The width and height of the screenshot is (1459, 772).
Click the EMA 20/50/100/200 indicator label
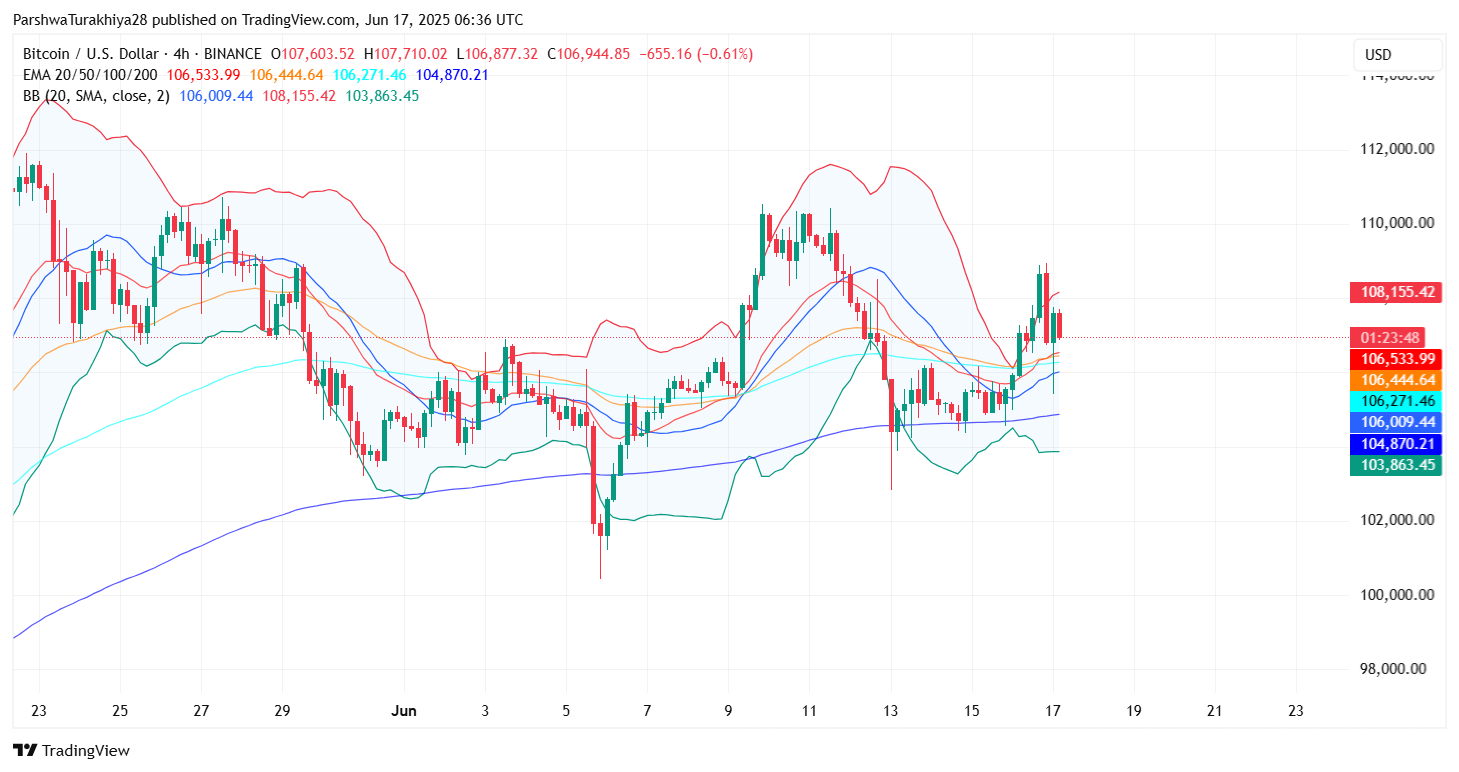tap(90, 75)
